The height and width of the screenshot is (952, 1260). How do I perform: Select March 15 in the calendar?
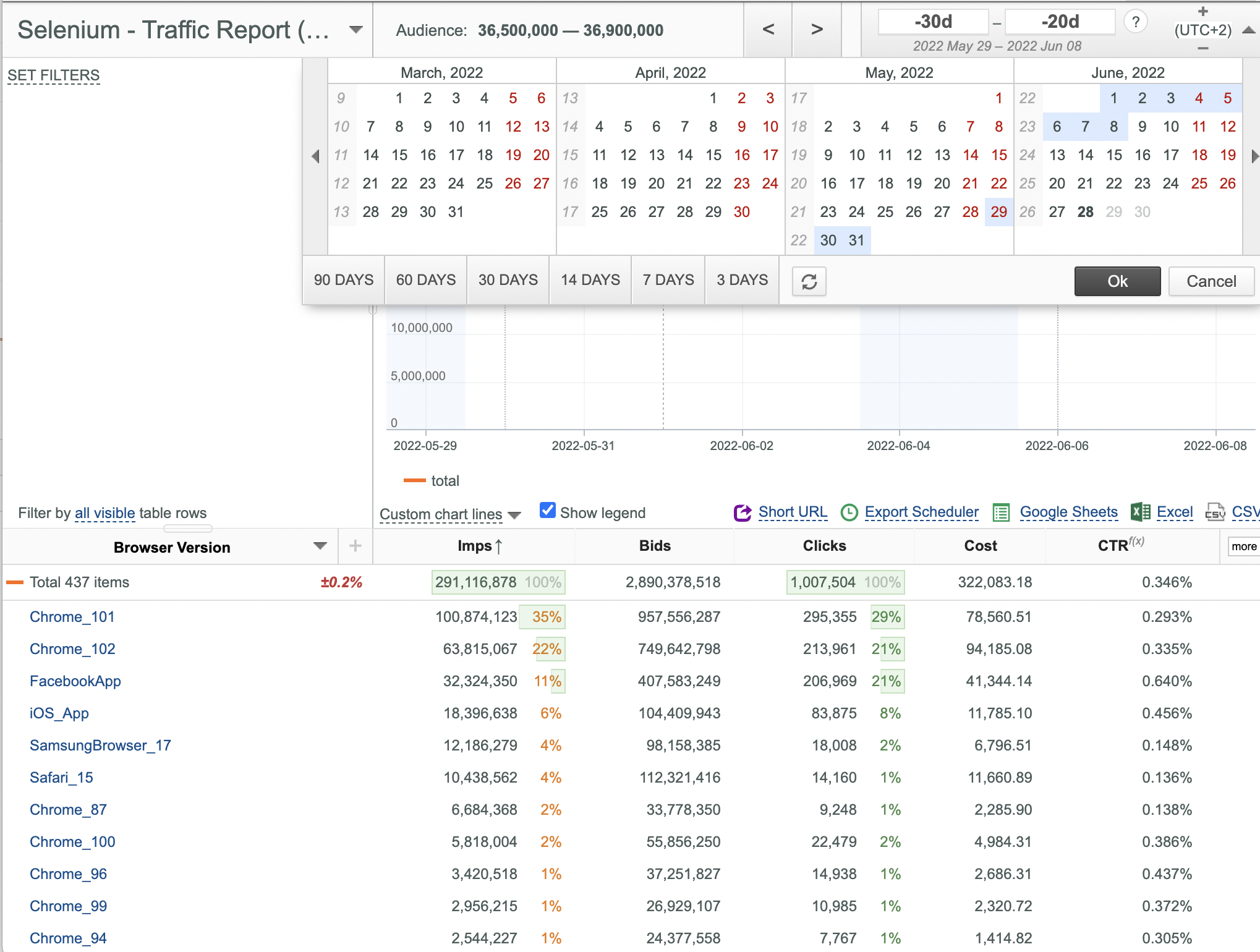coord(399,155)
